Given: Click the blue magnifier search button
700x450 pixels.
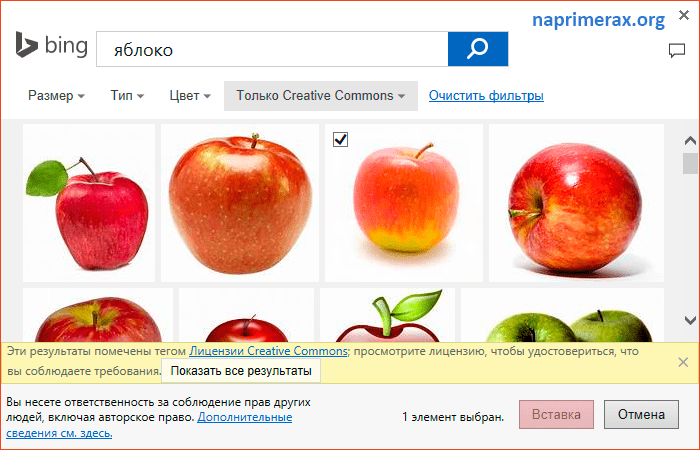Looking at the screenshot, I should point(478,49).
